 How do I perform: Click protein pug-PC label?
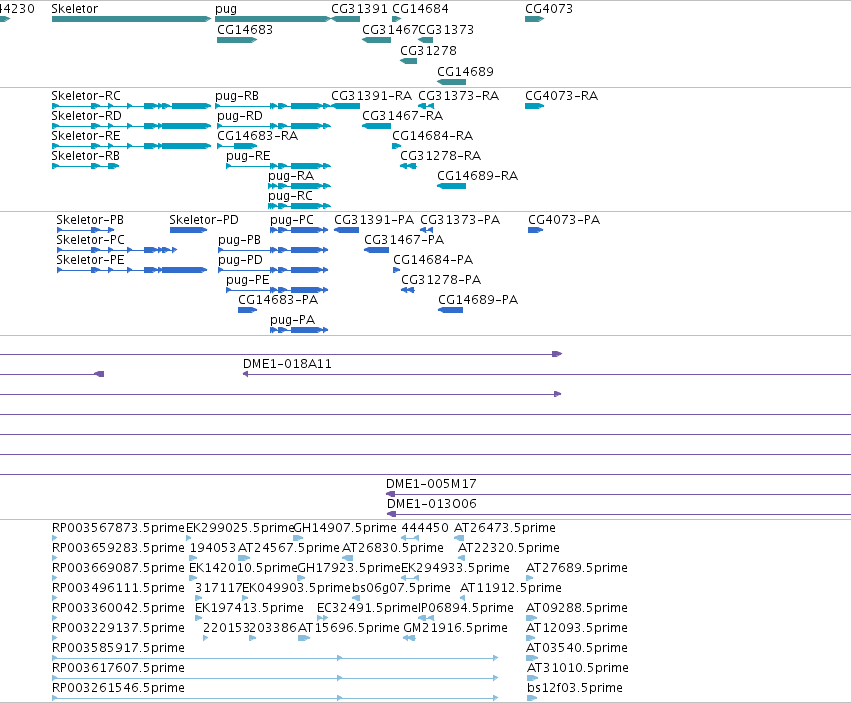(292, 220)
